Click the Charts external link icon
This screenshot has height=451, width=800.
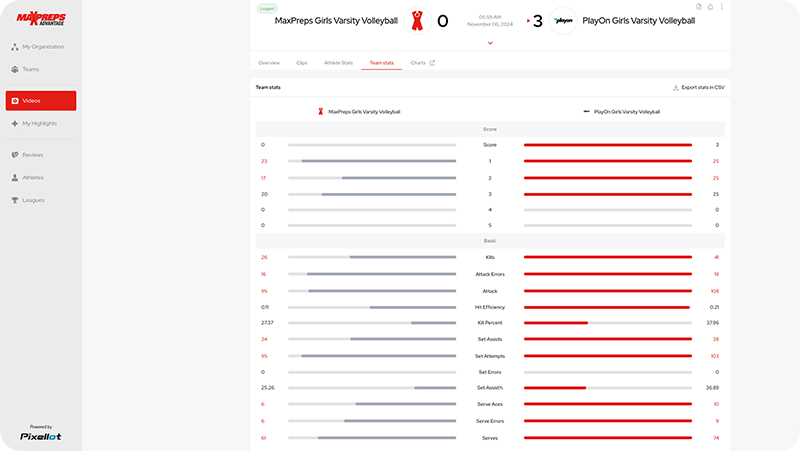[432, 63]
